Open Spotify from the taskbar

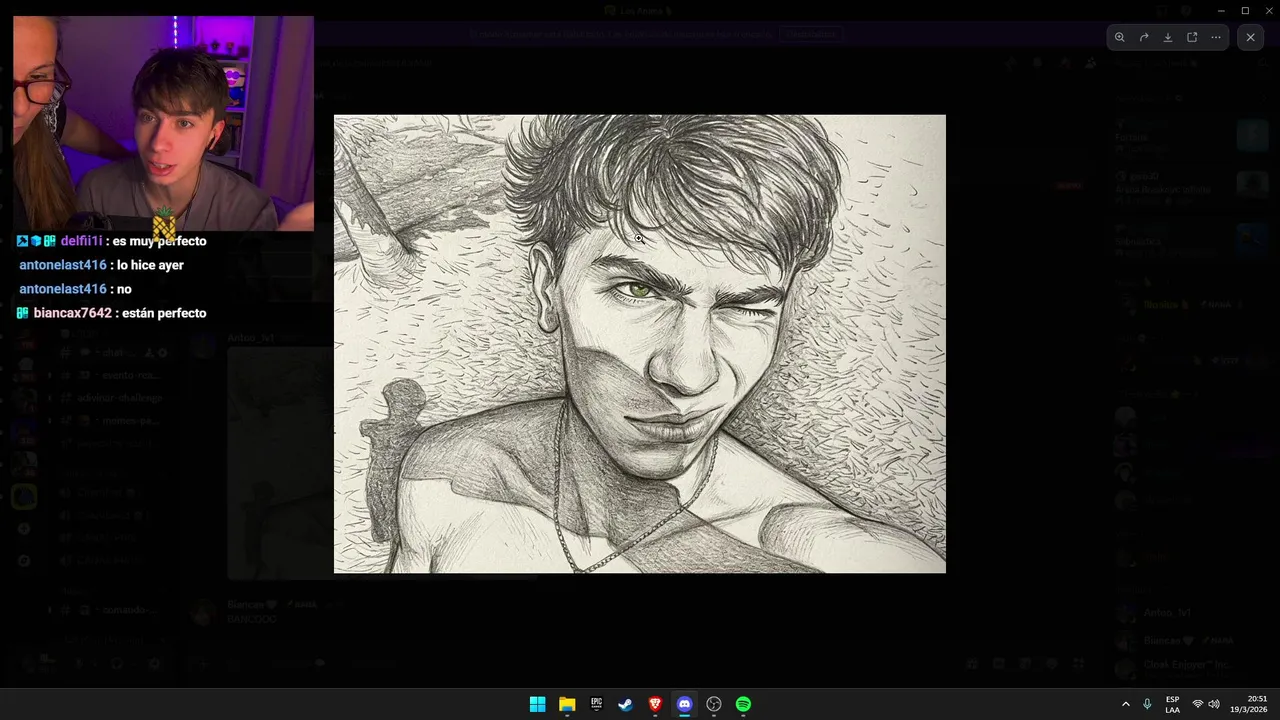[743, 704]
